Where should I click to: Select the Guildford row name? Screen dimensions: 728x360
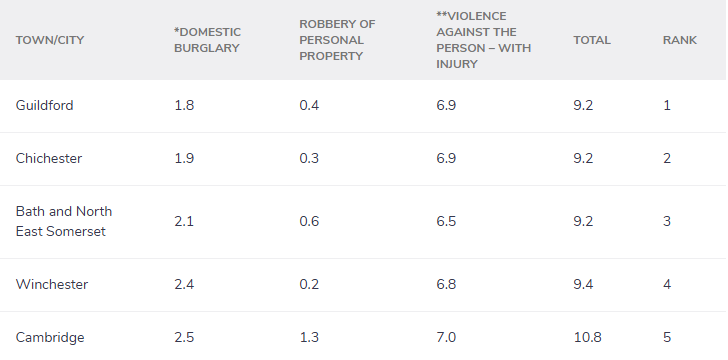tap(45, 105)
